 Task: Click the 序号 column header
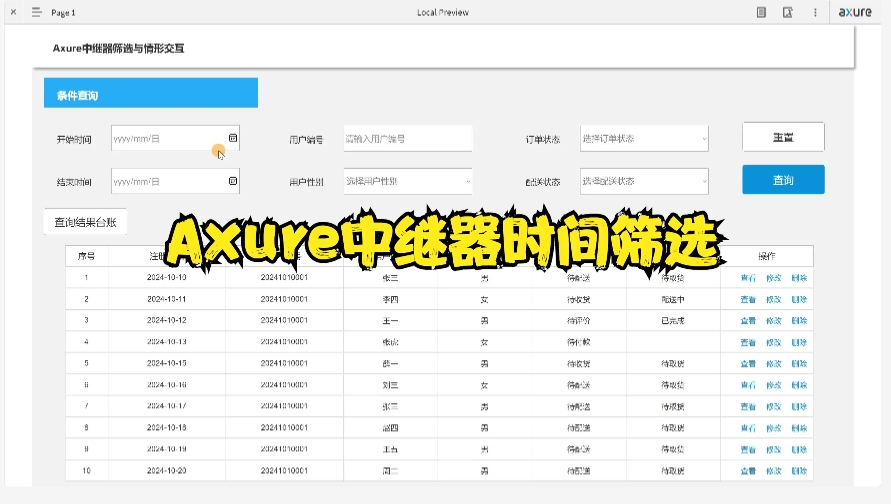coord(86,256)
